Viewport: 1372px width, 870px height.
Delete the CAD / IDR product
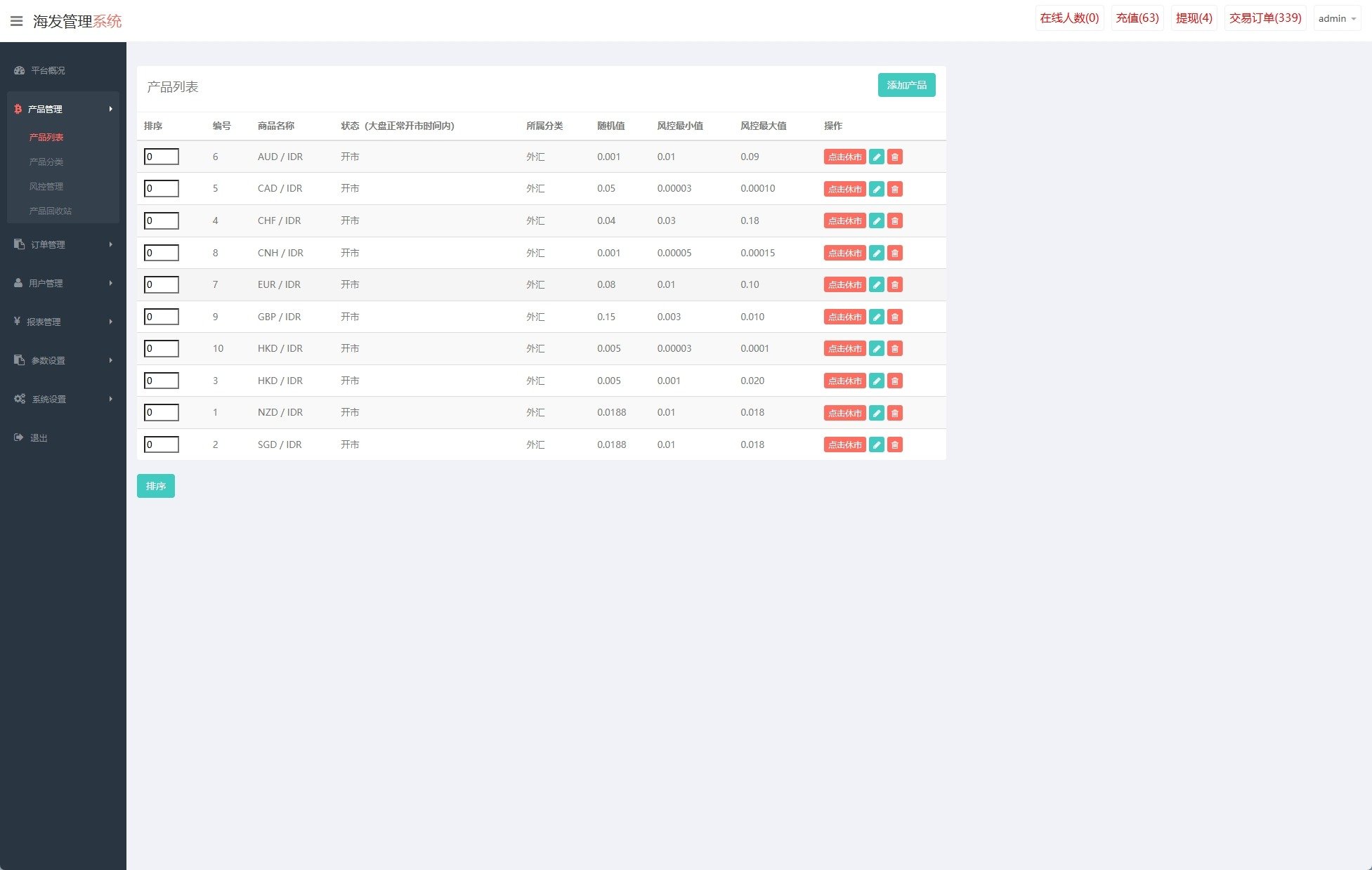[894, 189]
